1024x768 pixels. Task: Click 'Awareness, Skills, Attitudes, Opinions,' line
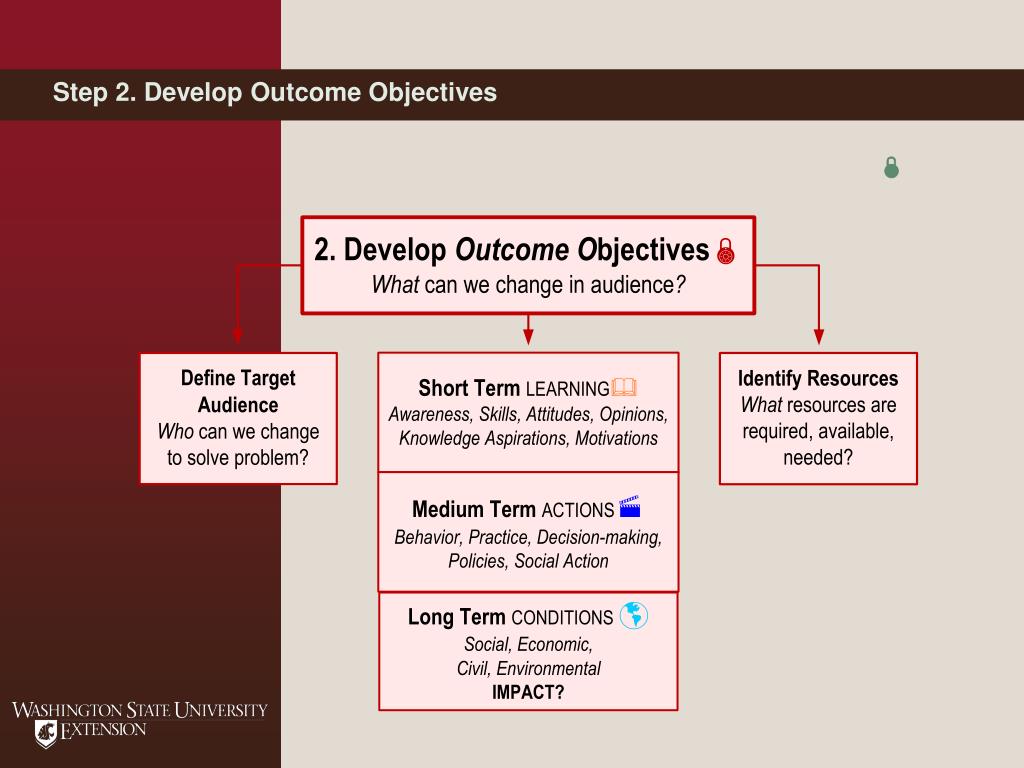tap(528, 415)
